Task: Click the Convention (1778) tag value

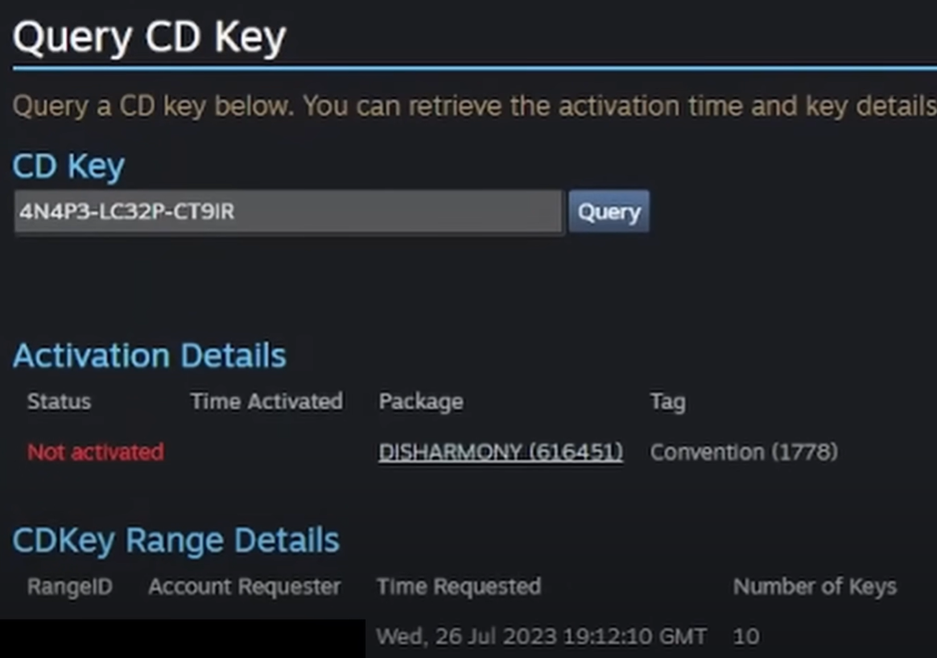Action: coord(743,452)
